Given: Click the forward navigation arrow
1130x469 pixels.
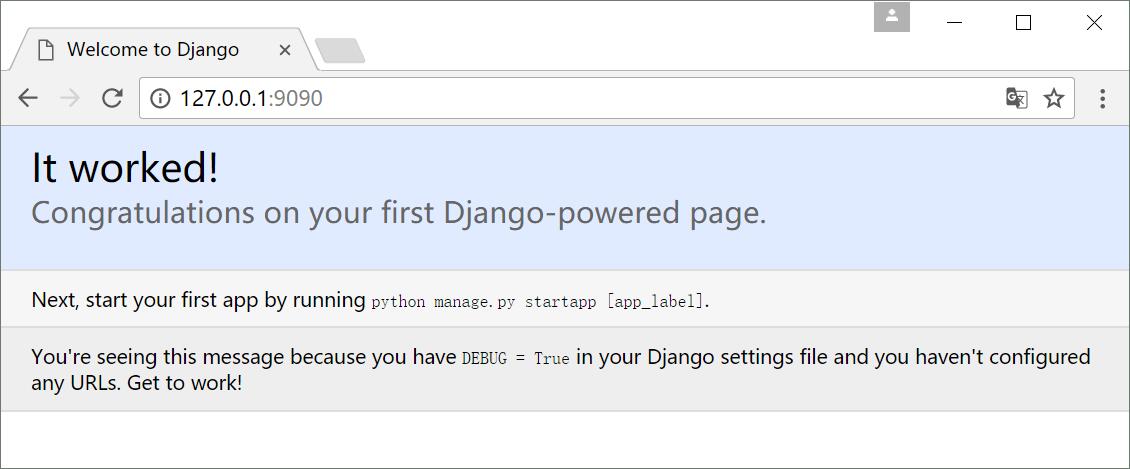Looking at the screenshot, I should pos(70,98).
